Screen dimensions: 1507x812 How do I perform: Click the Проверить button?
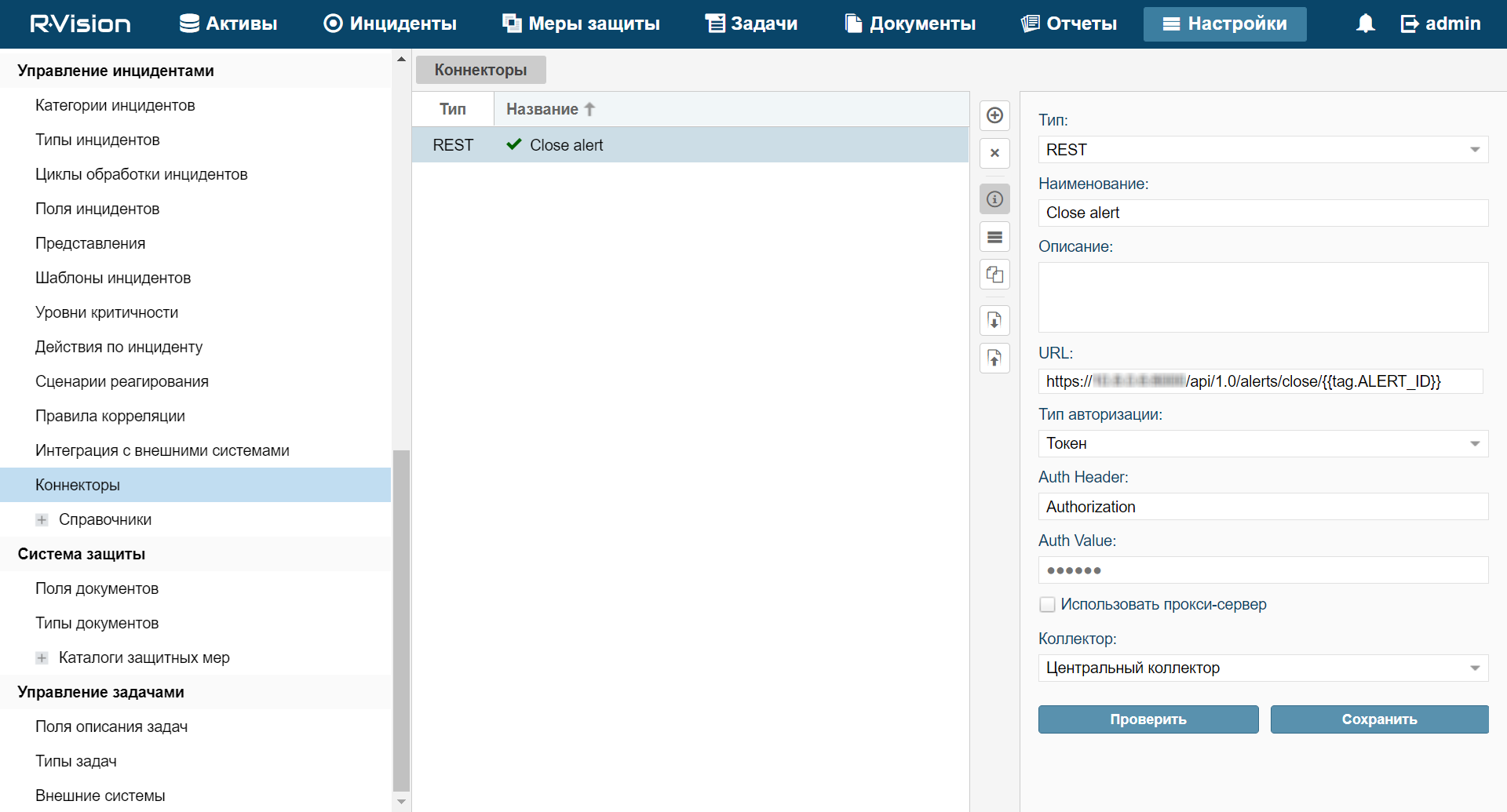pos(1148,719)
